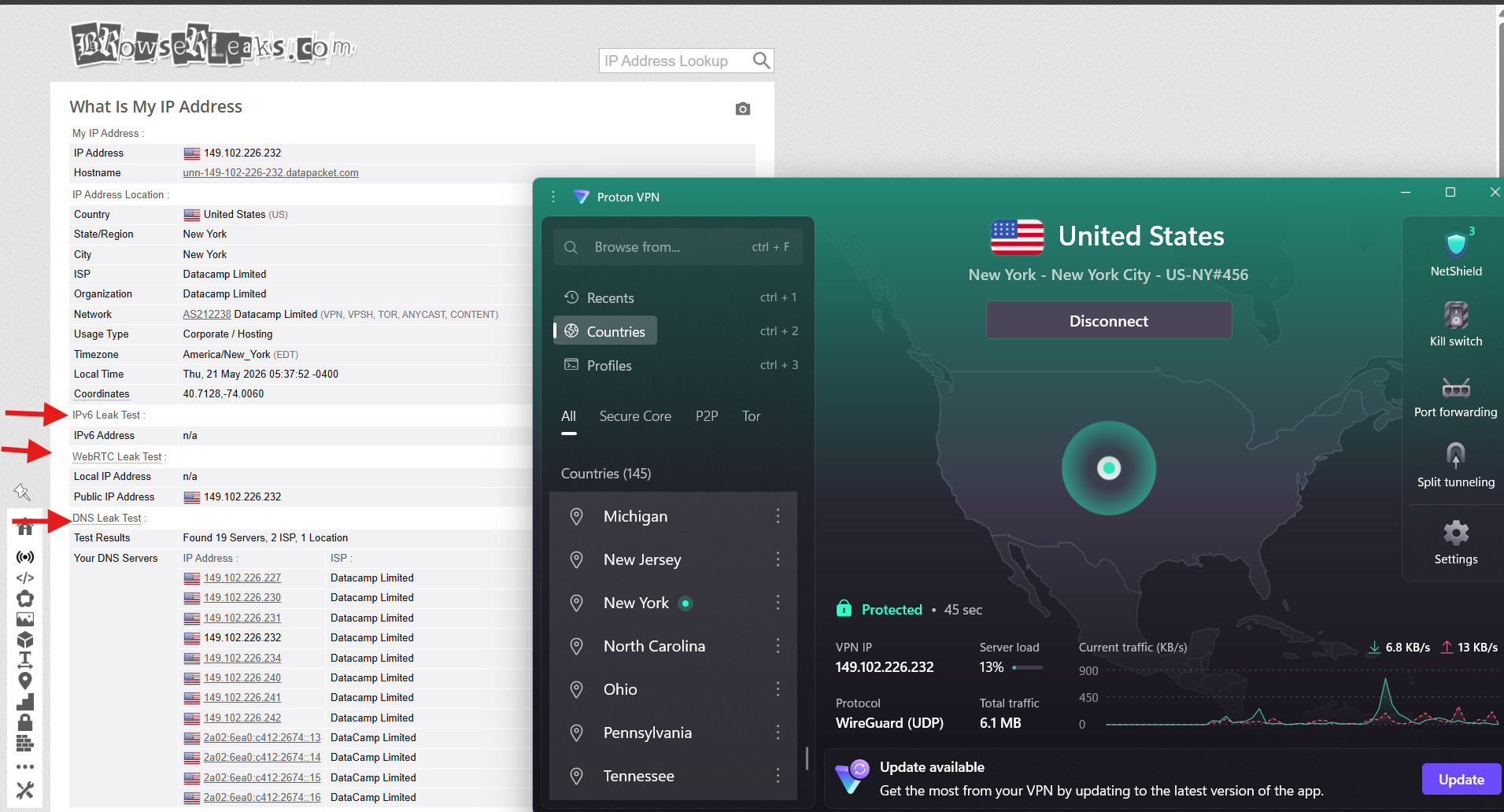Open DNS server 2a02:6ea0:c412:2674::13 link

[x=262, y=737]
